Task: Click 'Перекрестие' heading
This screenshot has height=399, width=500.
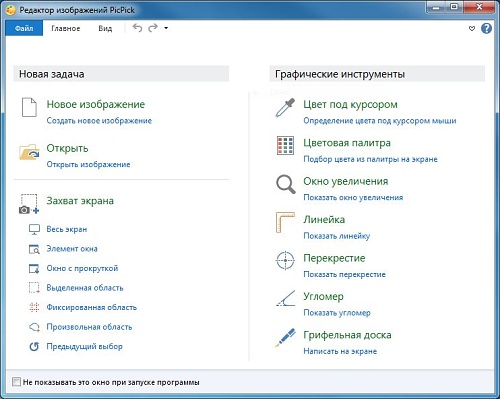Action: 334,258
